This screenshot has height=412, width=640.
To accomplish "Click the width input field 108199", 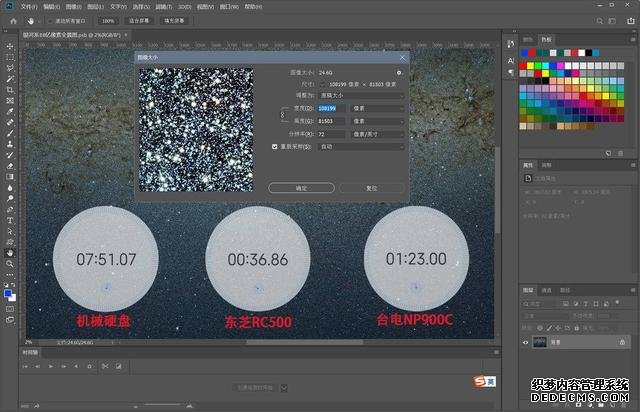I will tap(331, 108).
